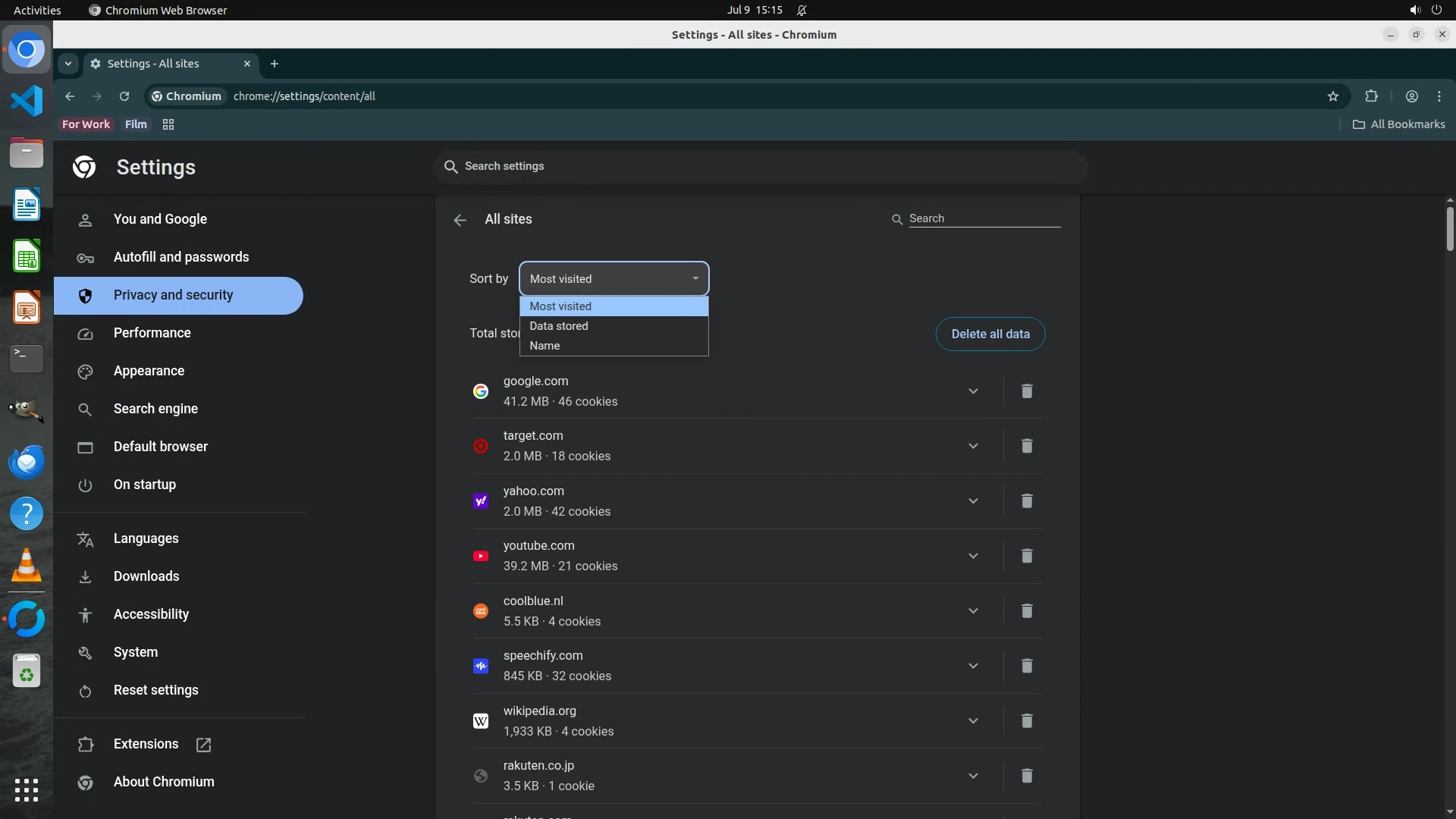Click trash icon for youtube.com

1026,556
